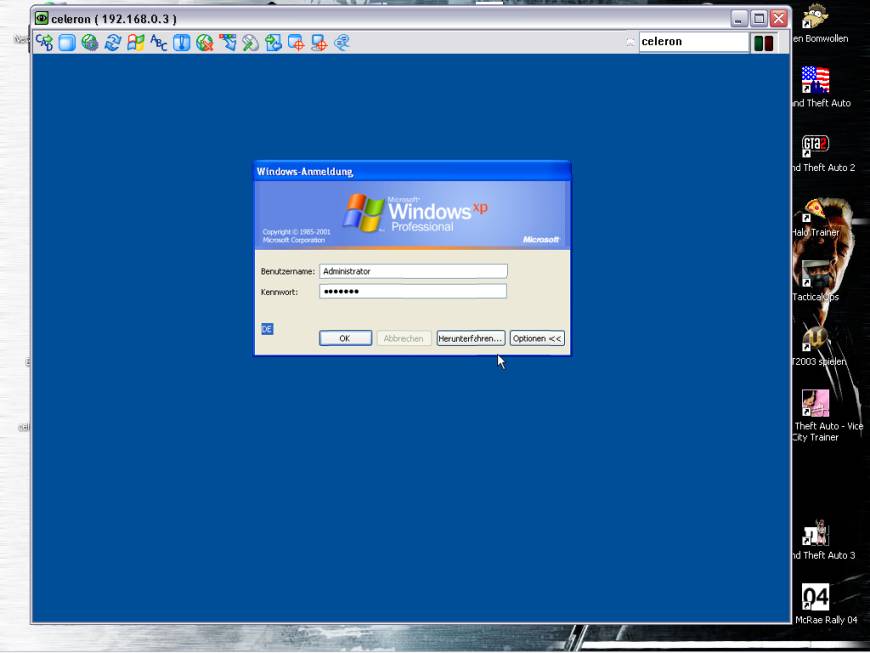The image size is (870, 653).
Task: Toggle remote input and blank monitor icon
Action: pyautogui.click(x=250, y=42)
